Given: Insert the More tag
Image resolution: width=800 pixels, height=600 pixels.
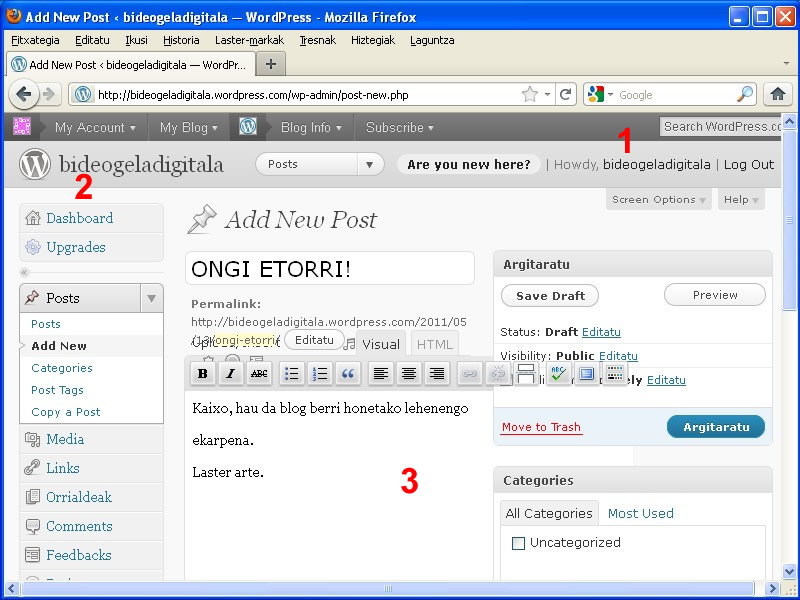Looking at the screenshot, I should click(526, 374).
